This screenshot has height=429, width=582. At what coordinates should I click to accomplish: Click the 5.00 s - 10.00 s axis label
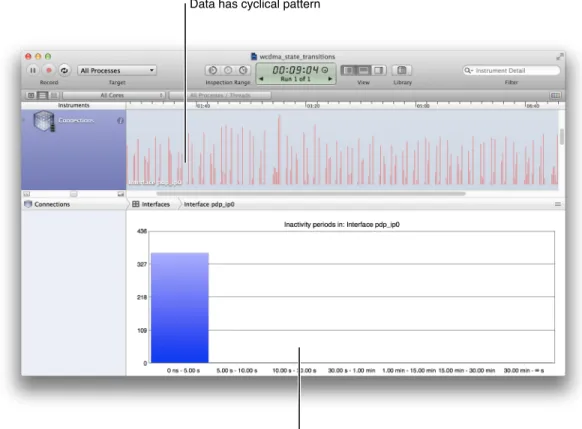tap(237, 370)
